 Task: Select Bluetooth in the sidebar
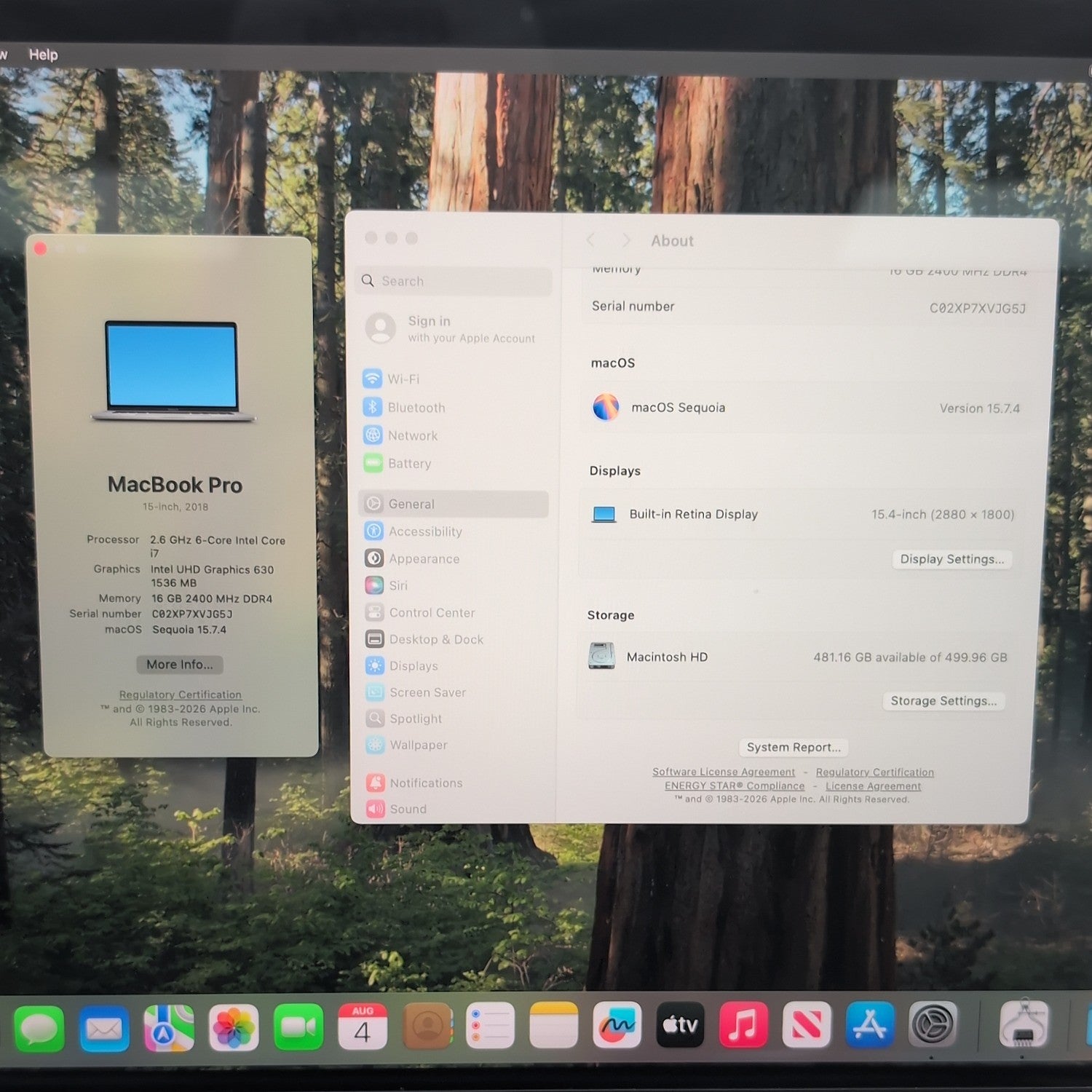point(404,408)
